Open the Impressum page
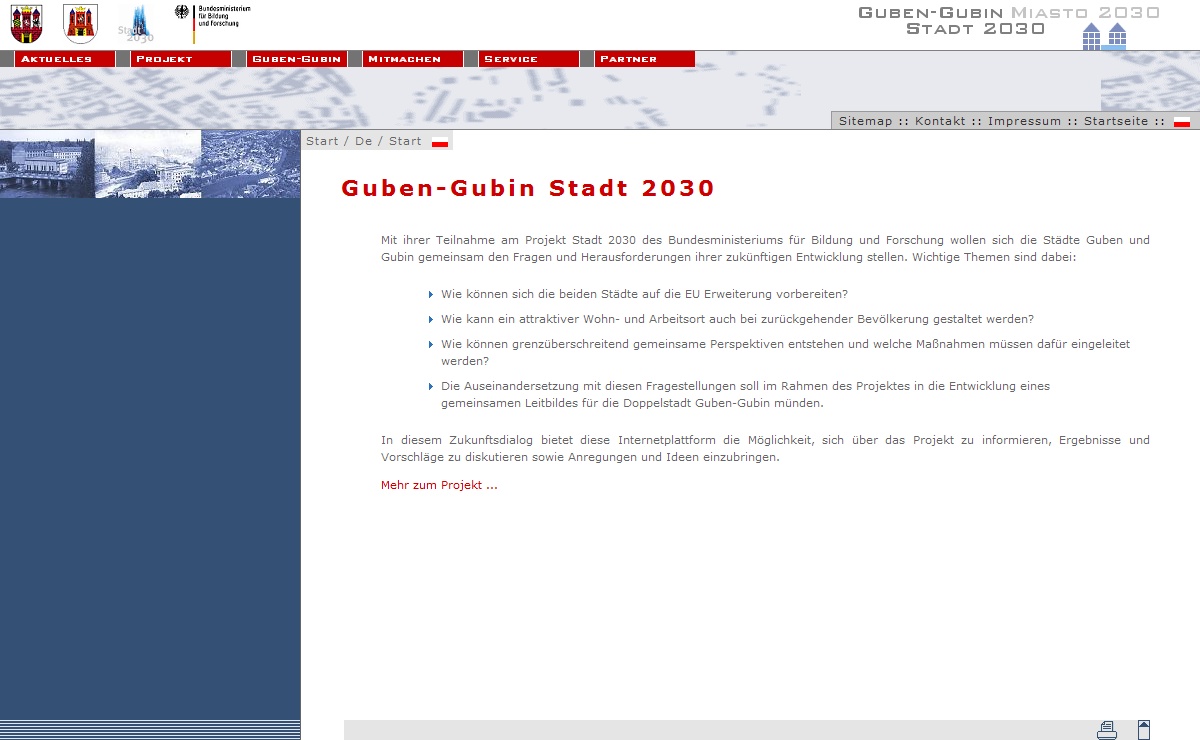1200x740 pixels. [x=1024, y=121]
